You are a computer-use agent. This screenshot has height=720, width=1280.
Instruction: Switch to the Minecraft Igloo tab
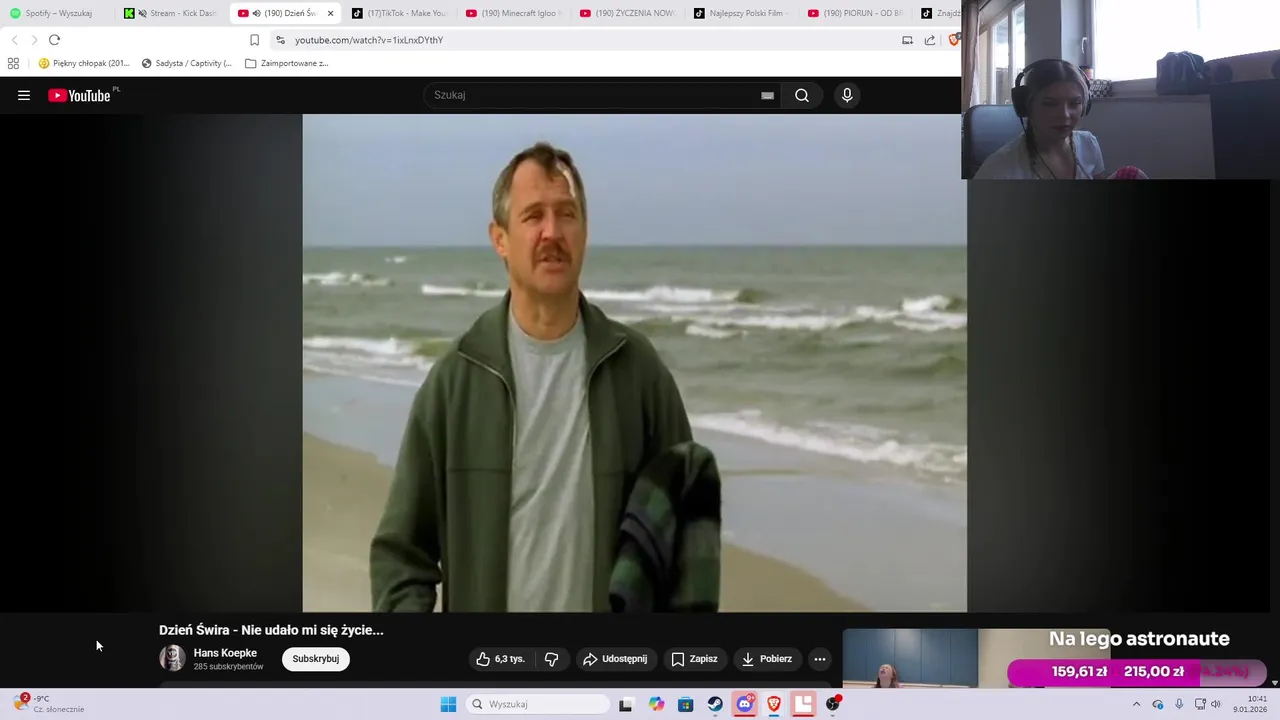pos(514,13)
